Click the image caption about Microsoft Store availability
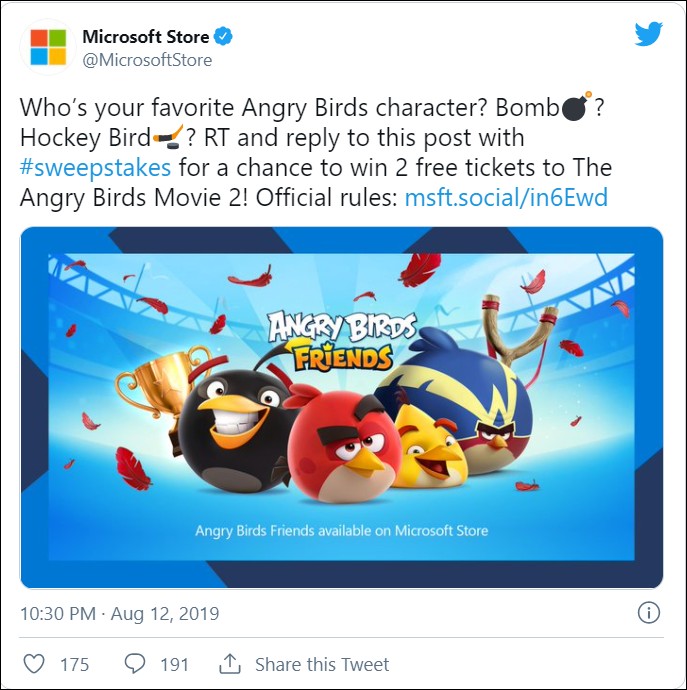This screenshot has height=690, width=687. [x=341, y=530]
